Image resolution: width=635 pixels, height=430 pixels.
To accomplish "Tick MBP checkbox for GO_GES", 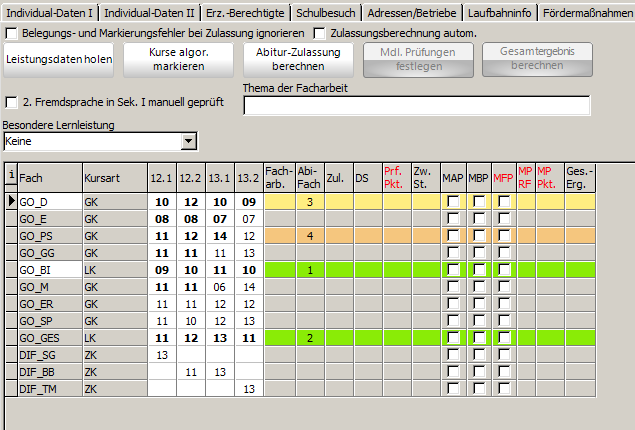I will [x=479, y=338].
